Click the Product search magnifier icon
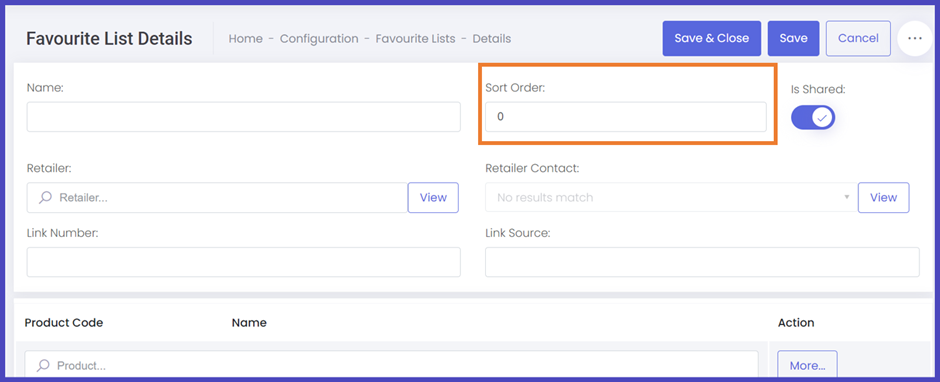Viewport: 940px width, 382px height. pyautogui.click(x=43, y=365)
